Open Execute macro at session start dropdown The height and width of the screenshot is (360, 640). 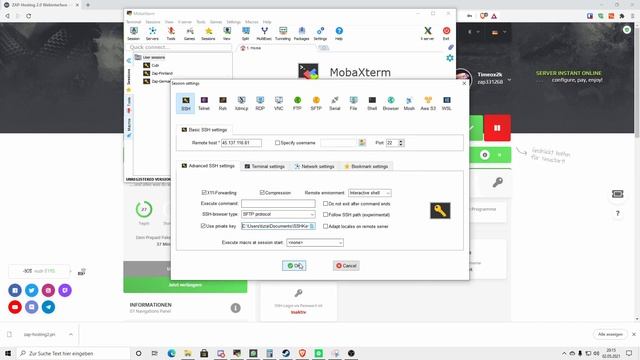[x=315, y=242]
